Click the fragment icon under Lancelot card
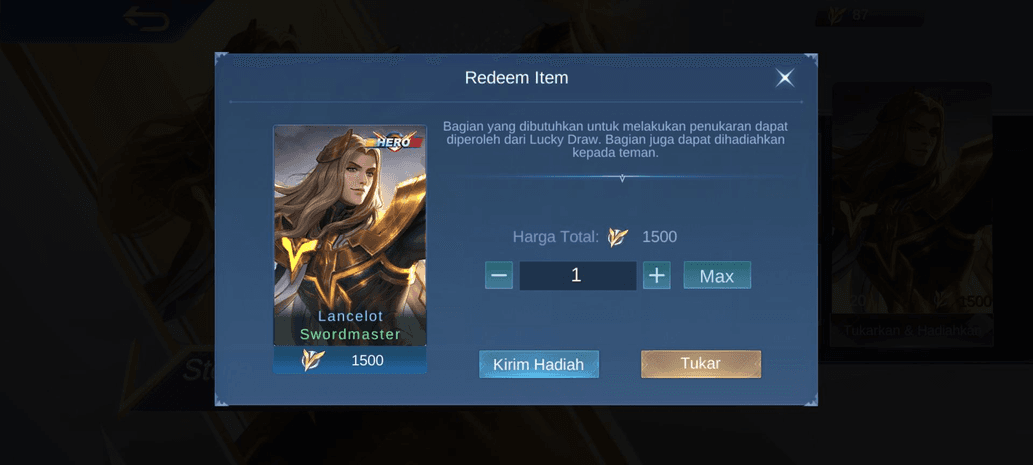The width and height of the screenshot is (1033, 465). (x=312, y=360)
